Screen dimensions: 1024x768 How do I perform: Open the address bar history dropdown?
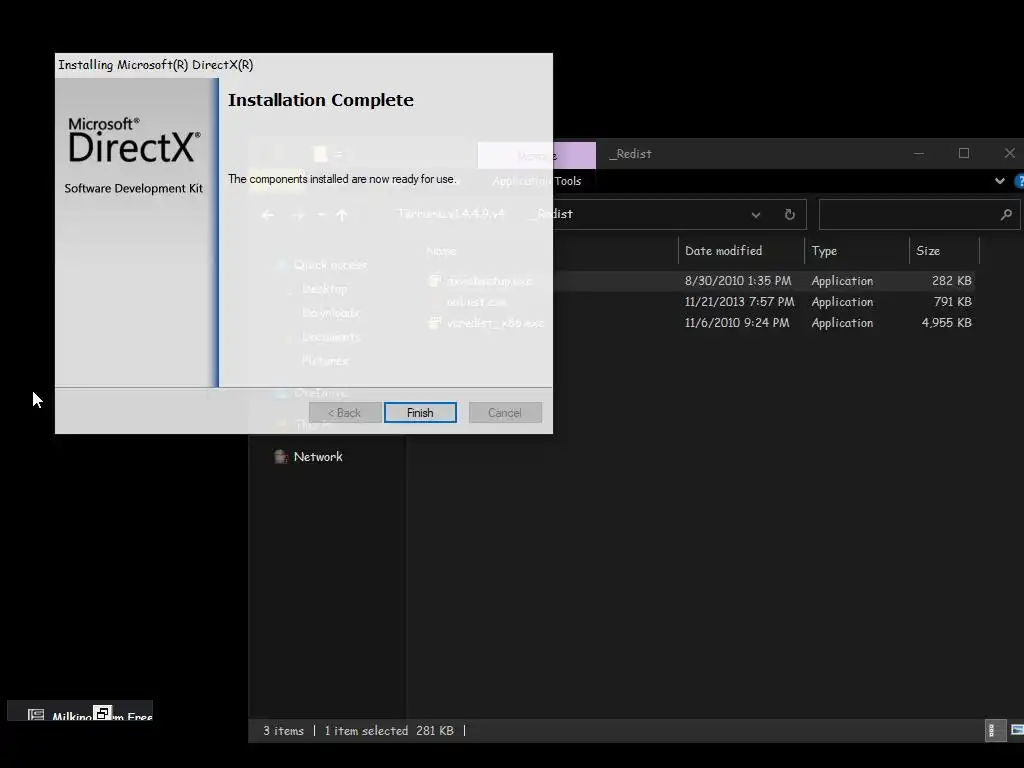(756, 215)
